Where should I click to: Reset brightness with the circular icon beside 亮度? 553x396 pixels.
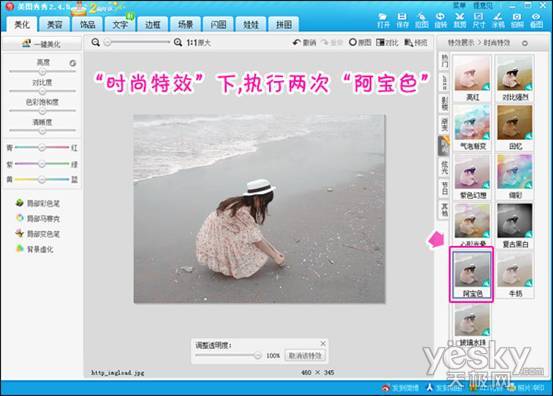coord(73,63)
